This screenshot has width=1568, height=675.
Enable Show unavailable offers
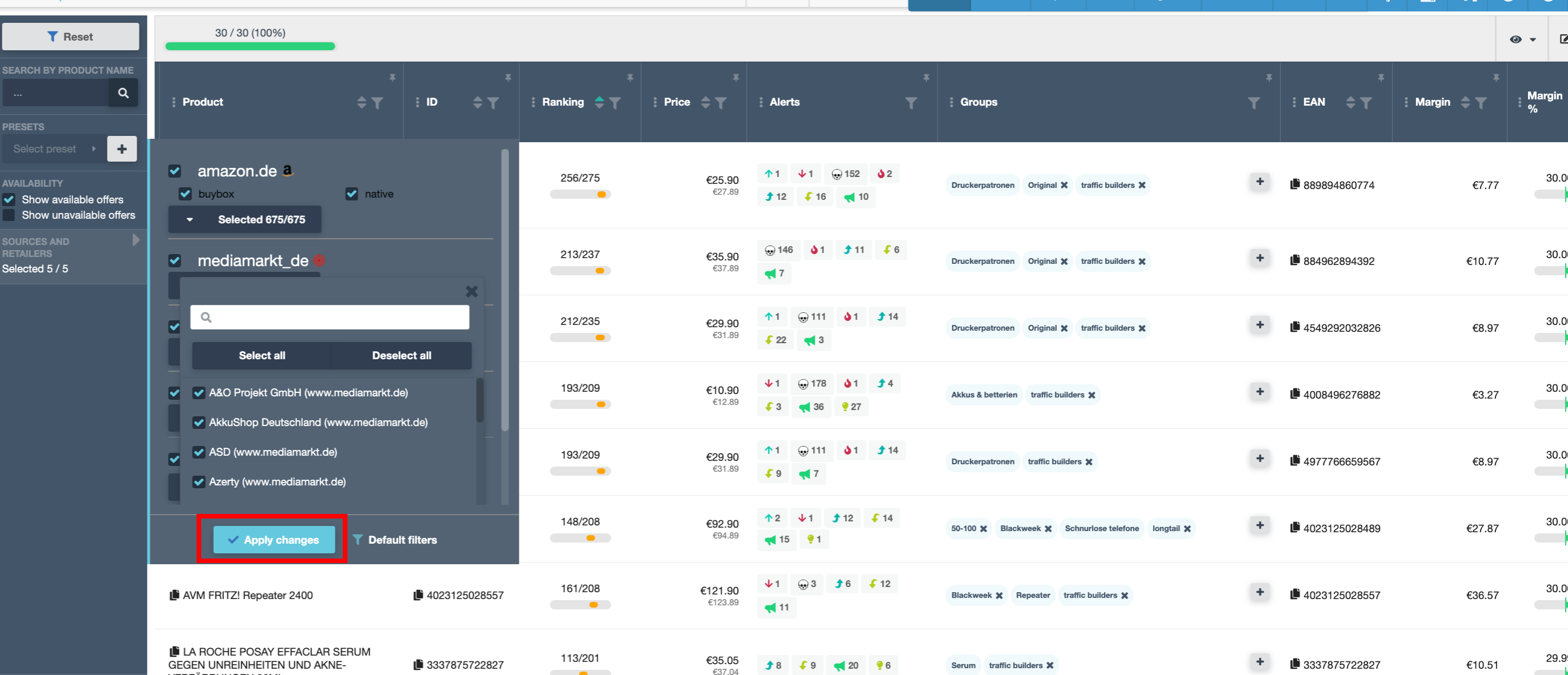click(x=9, y=215)
